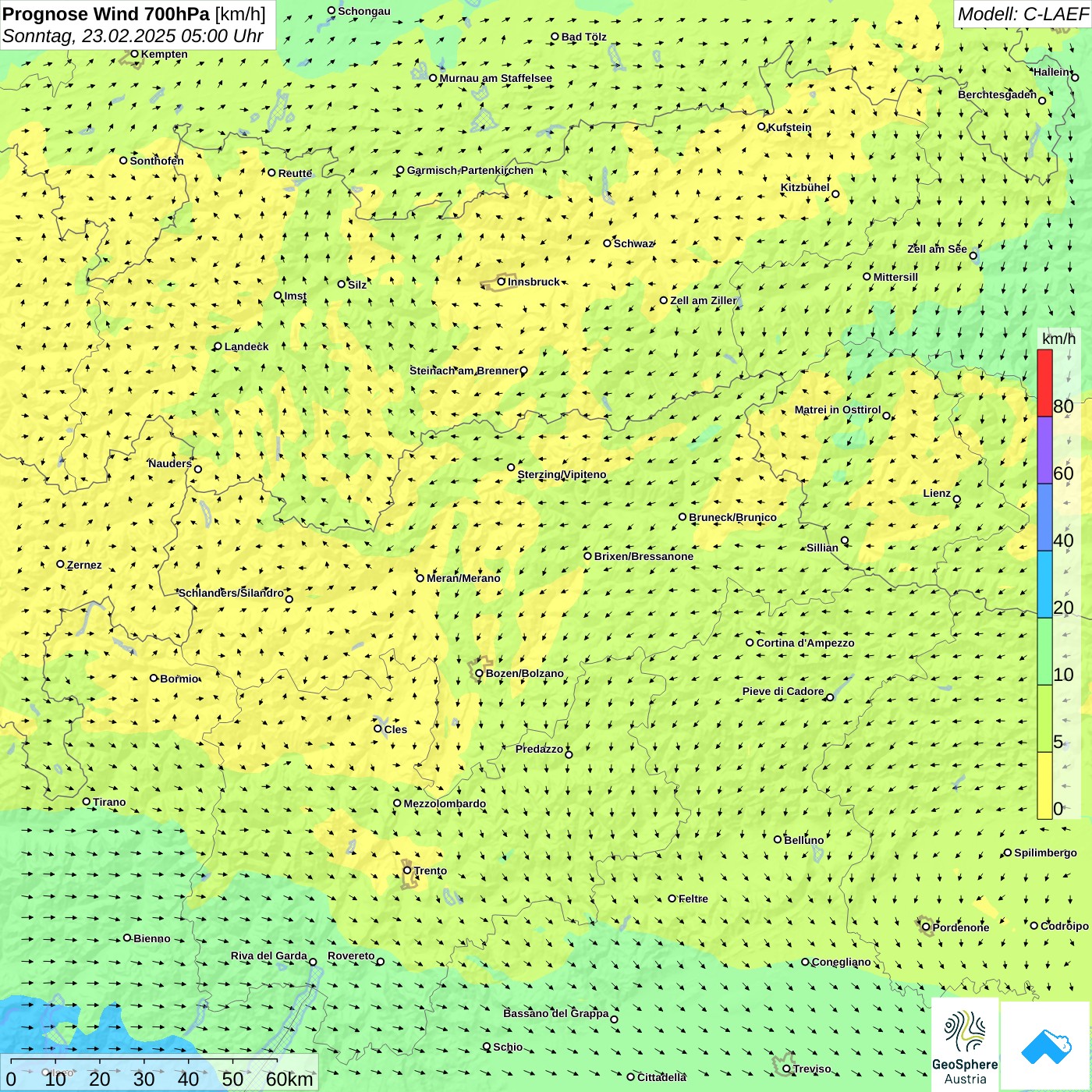
Task: Click the 'Codroipo' label
Action: point(1065,926)
